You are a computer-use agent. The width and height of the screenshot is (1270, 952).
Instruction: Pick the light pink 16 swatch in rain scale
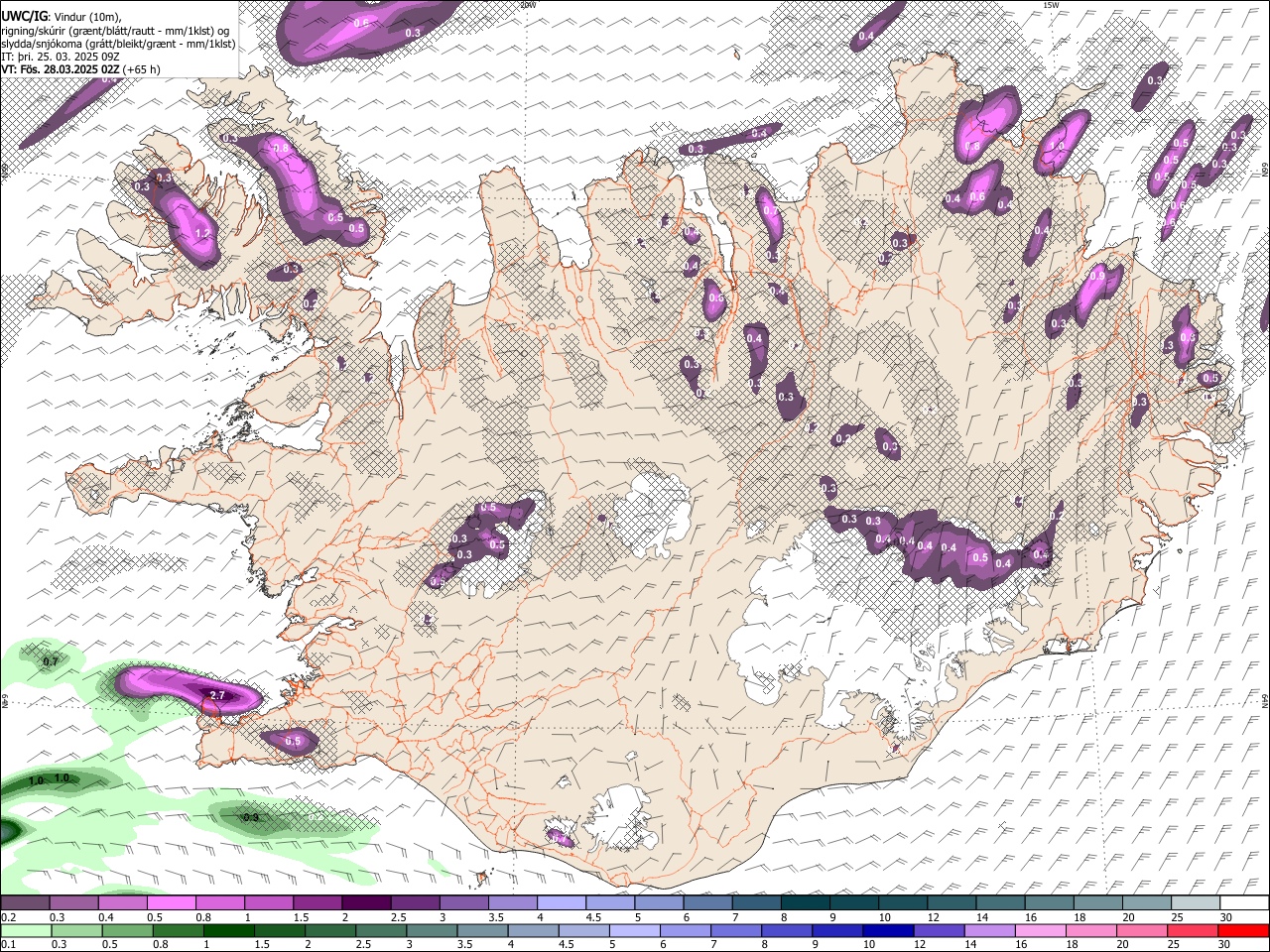coord(1040,930)
